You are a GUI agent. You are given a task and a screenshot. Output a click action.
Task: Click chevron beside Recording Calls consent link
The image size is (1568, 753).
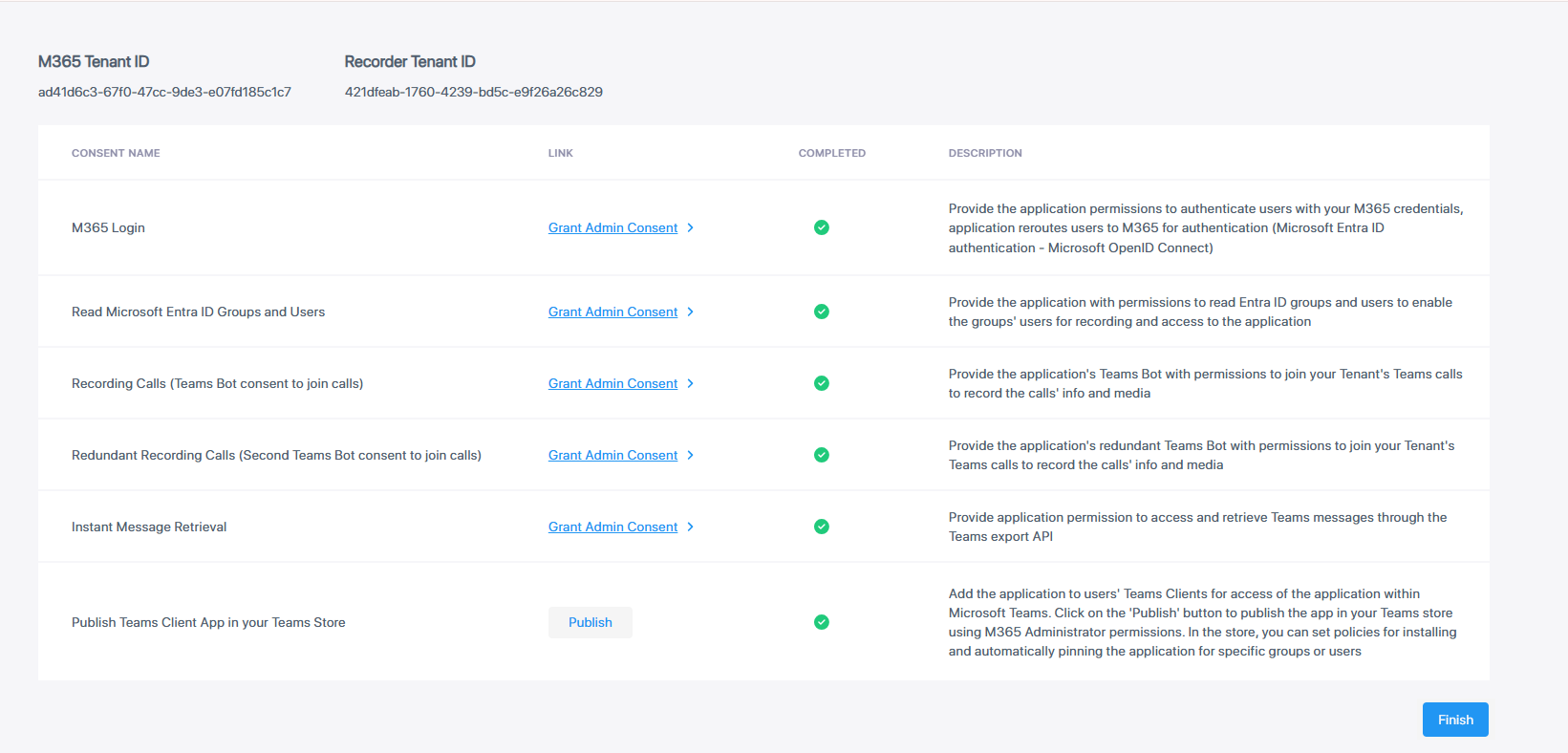(691, 383)
